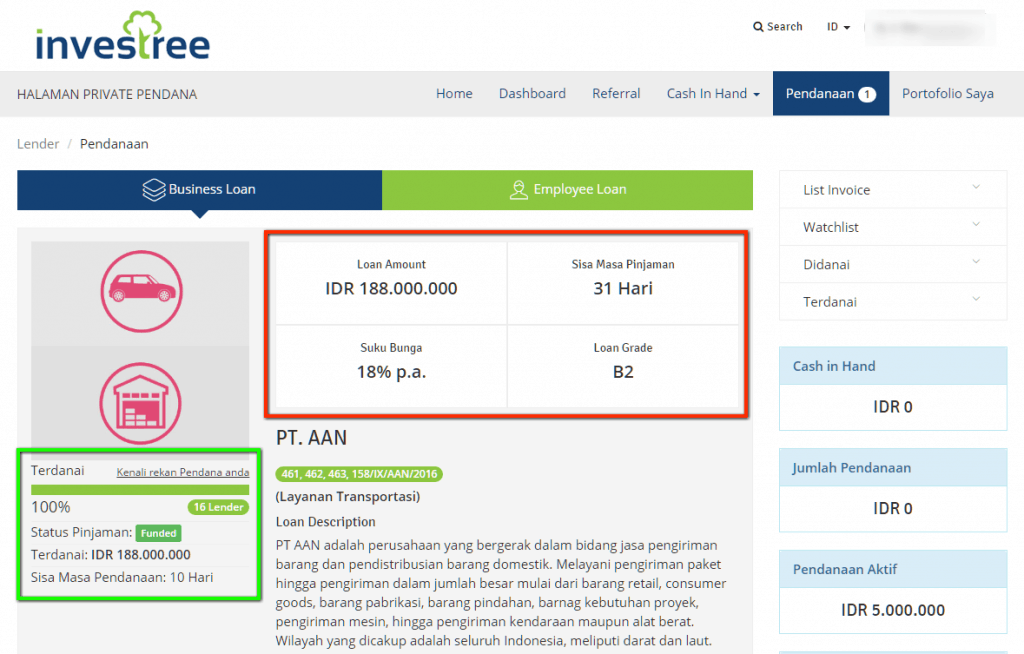Click the green Funded status badge
Viewport: 1024px width, 654px height.
click(158, 533)
